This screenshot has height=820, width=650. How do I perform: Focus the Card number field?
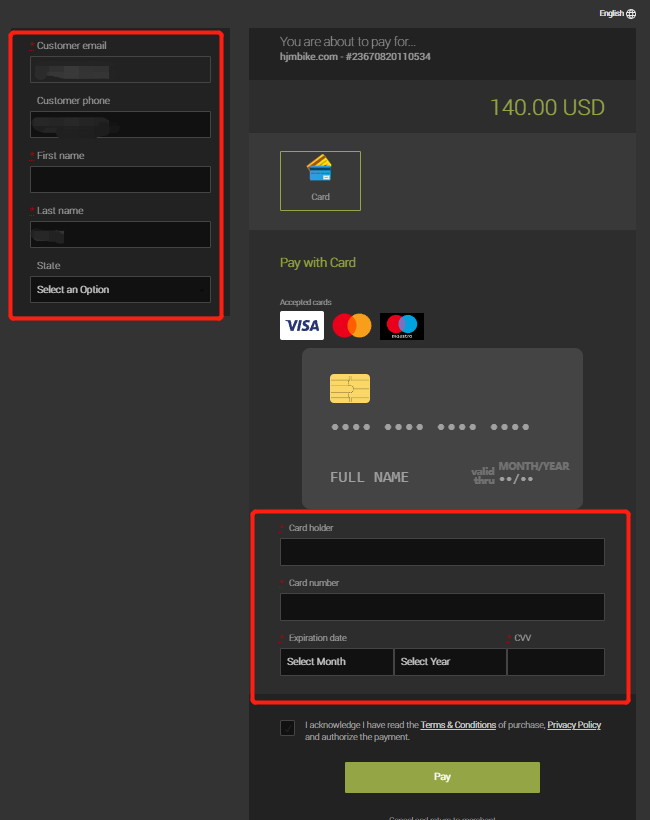coord(442,607)
